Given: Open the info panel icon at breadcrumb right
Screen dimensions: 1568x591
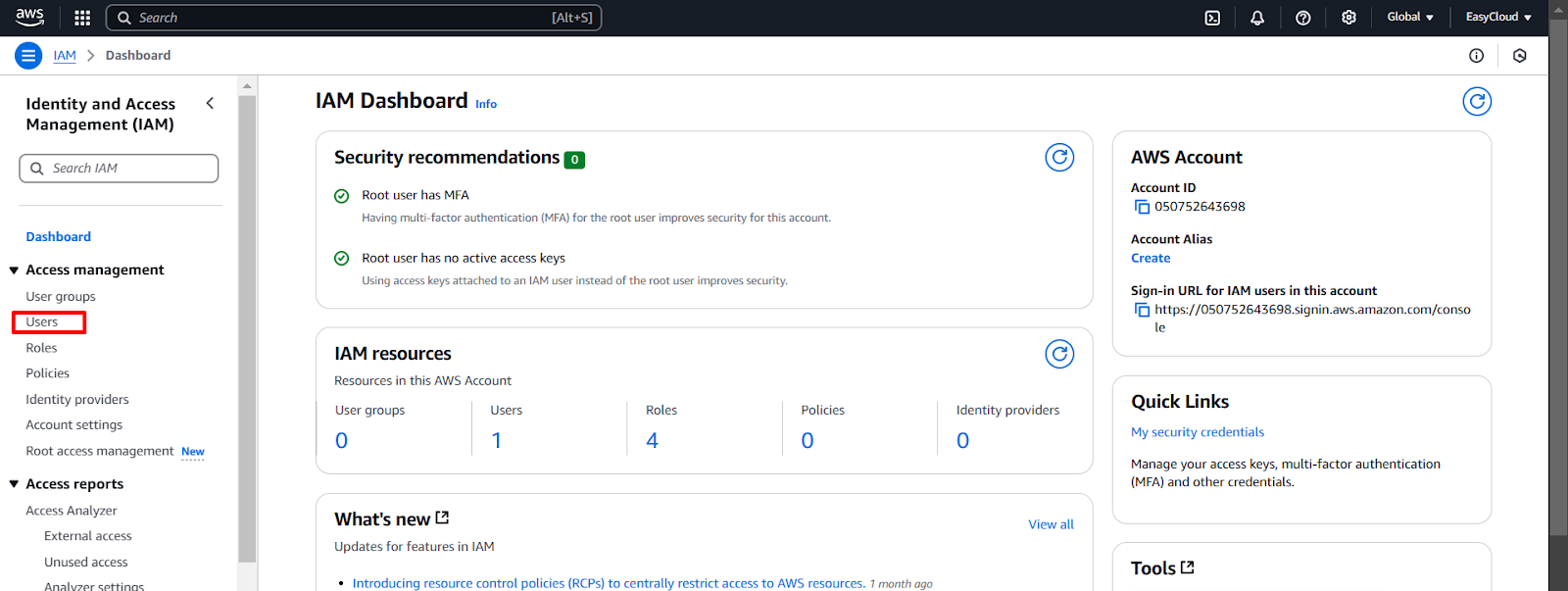Looking at the screenshot, I should click(x=1476, y=56).
